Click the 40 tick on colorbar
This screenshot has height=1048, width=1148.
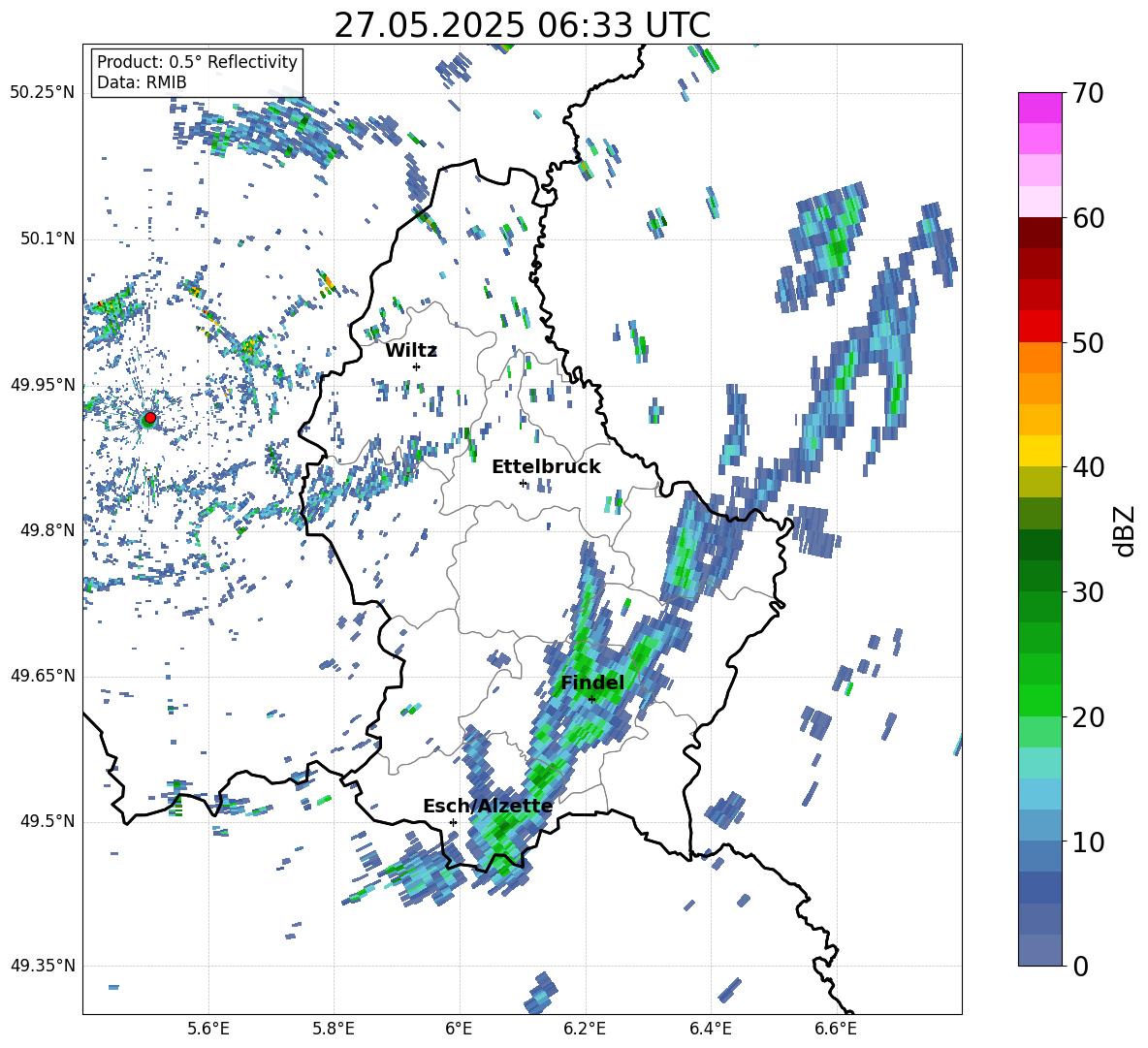[1088, 467]
